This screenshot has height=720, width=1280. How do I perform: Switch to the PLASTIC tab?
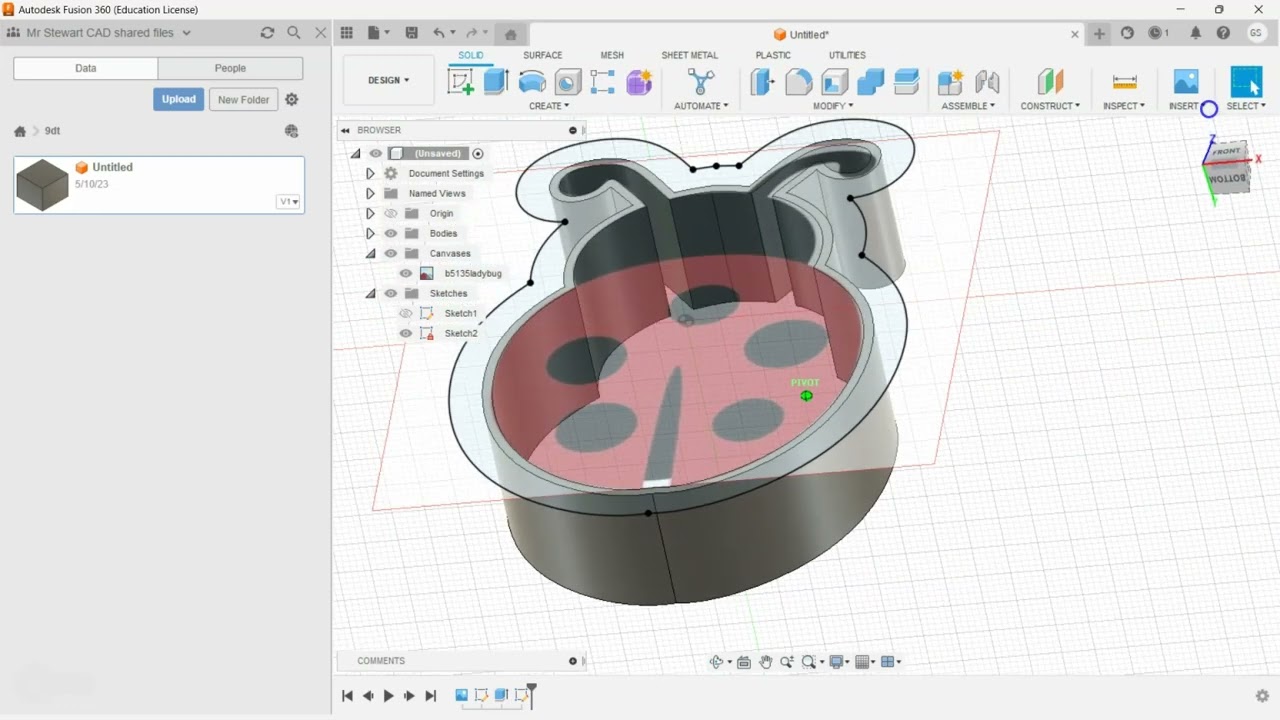click(x=773, y=55)
